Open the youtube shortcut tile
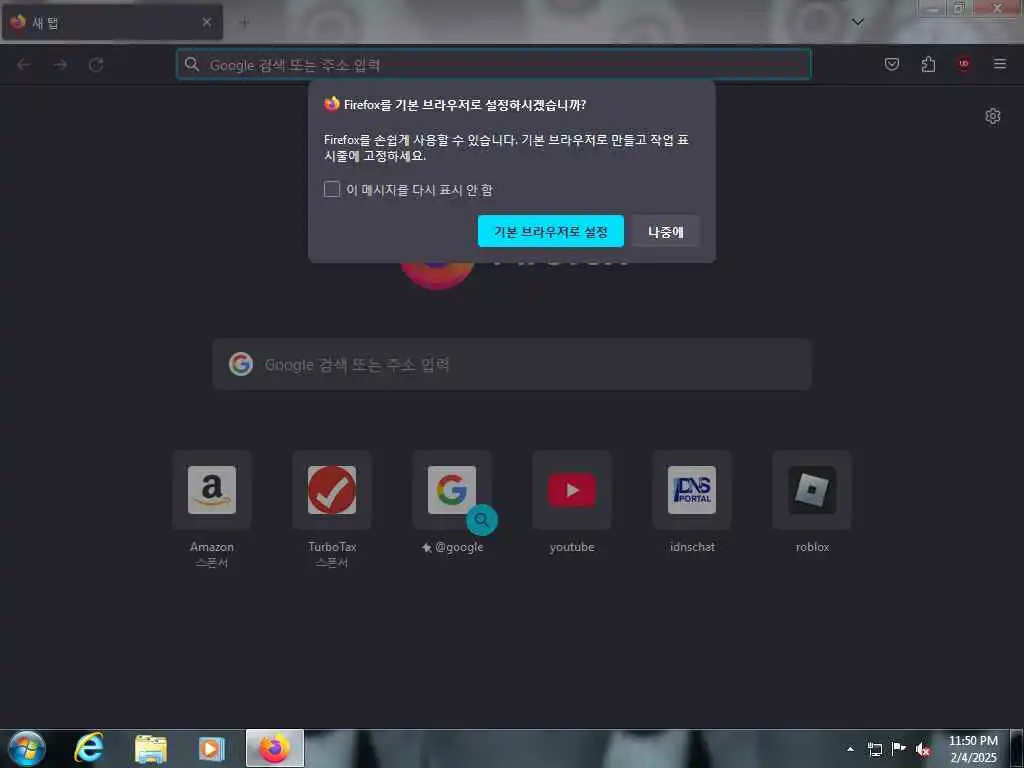This screenshot has width=1024, height=768. coord(572,490)
